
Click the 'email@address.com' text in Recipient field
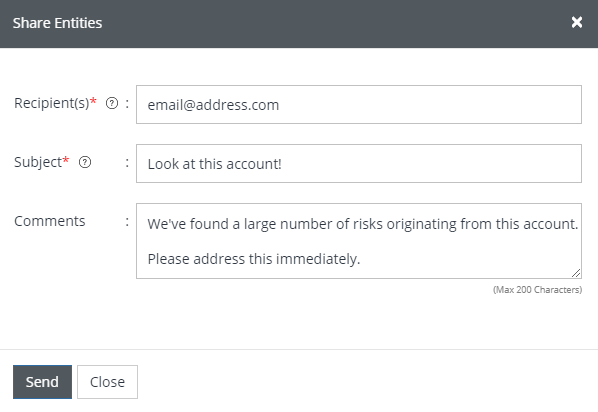(213, 105)
